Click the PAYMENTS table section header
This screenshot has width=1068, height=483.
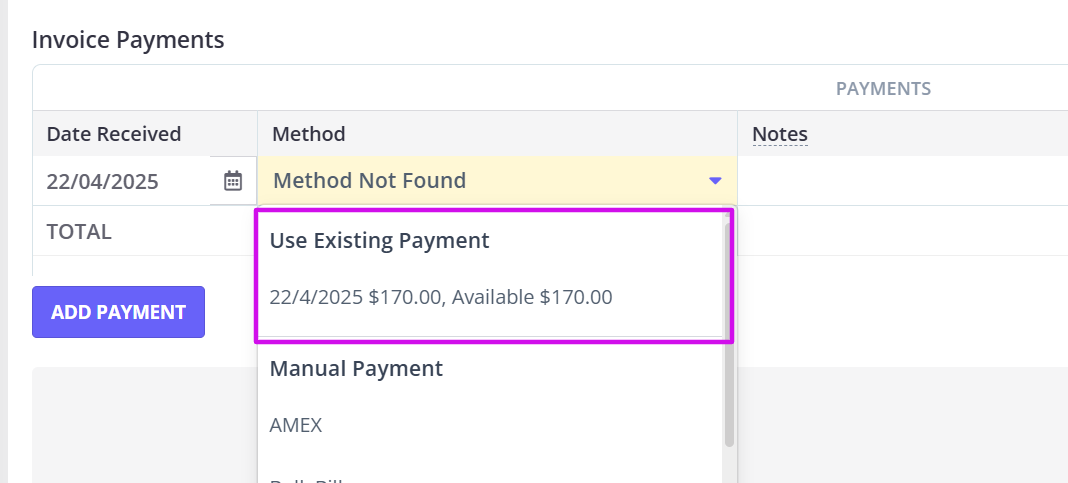(x=883, y=89)
